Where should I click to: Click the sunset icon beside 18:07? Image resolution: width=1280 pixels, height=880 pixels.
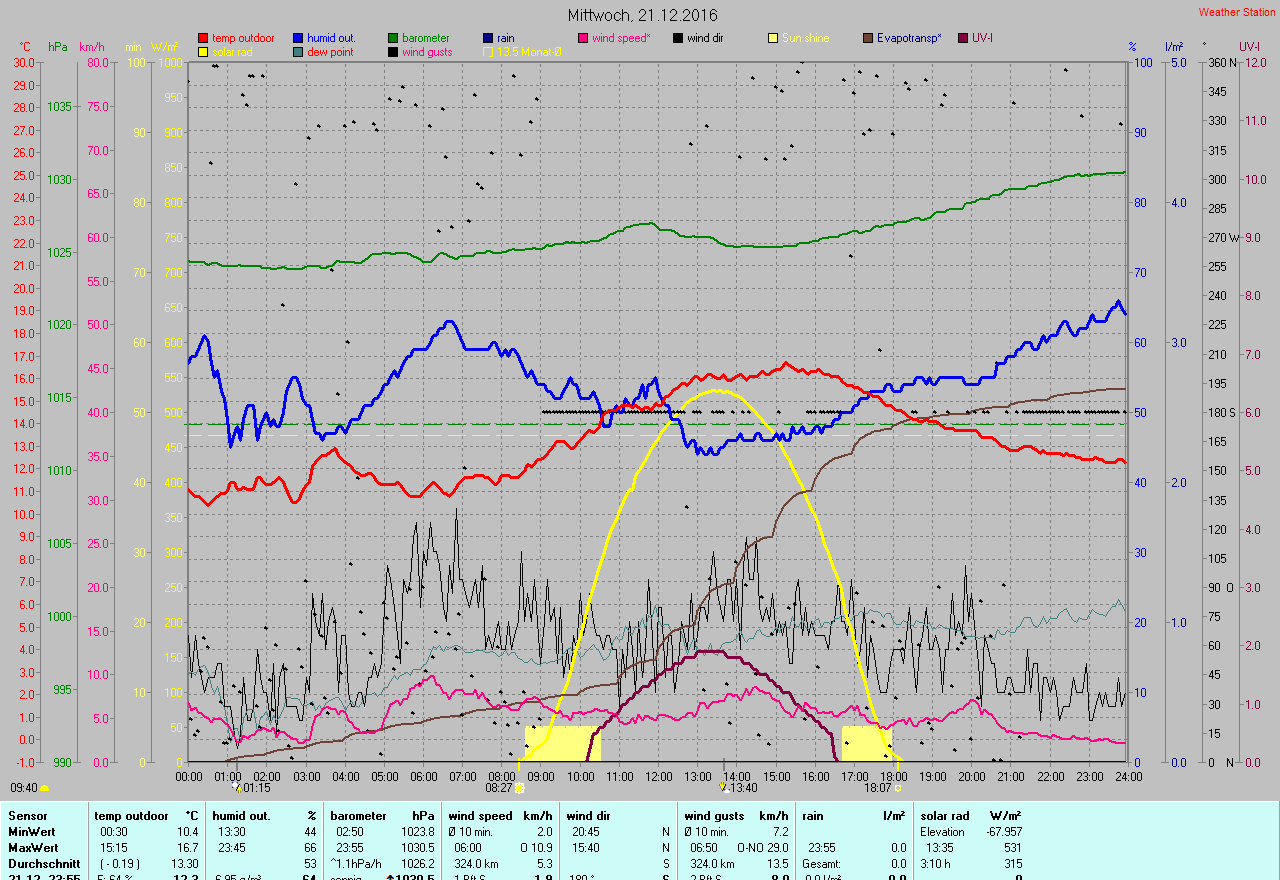coord(898,788)
